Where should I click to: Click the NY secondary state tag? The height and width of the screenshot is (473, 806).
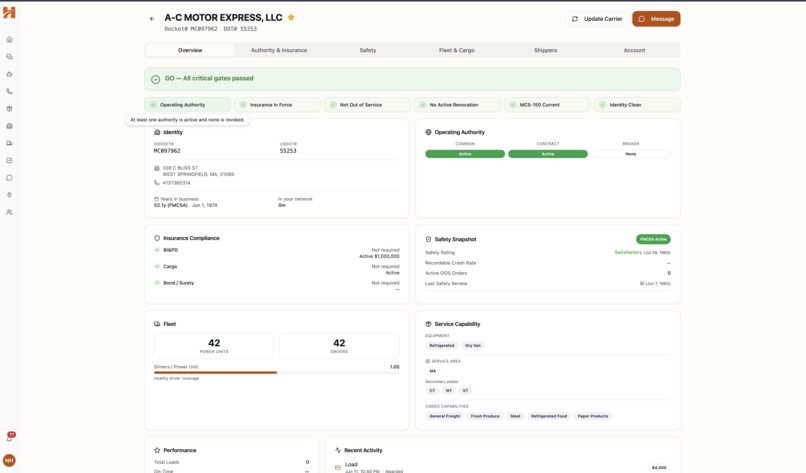[449, 391]
